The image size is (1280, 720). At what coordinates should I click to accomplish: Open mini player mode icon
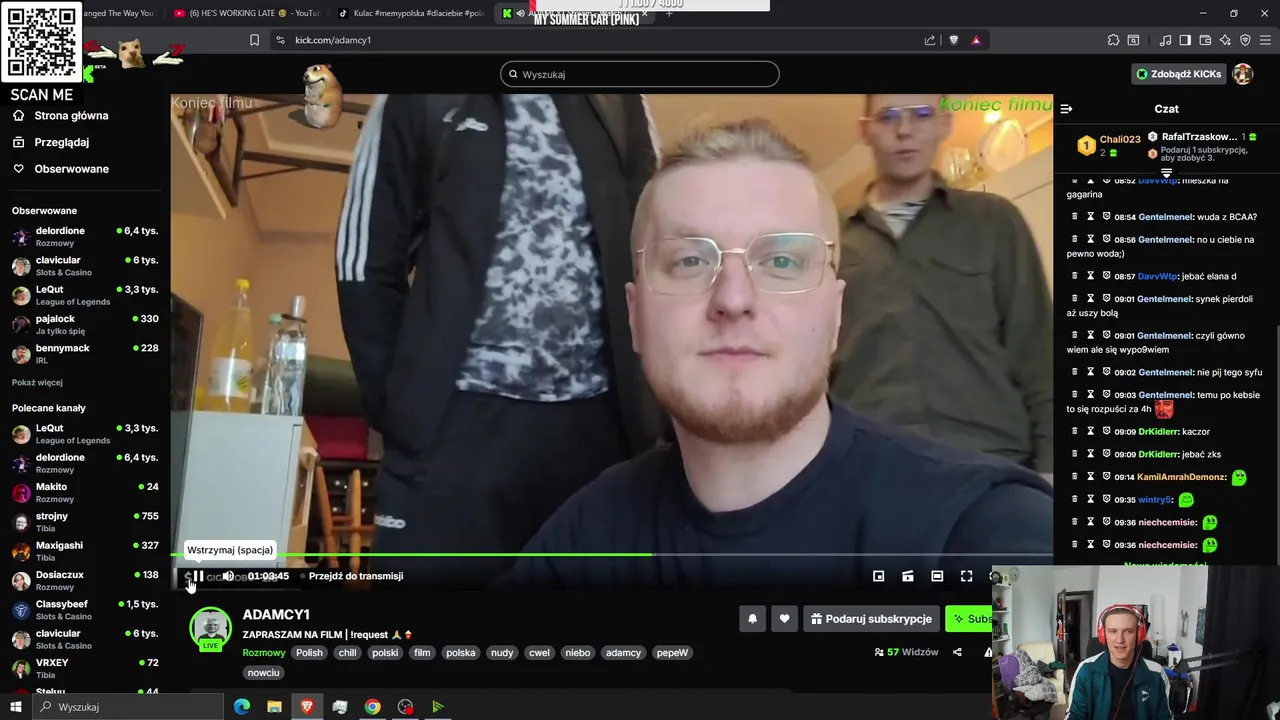pos(878,576)
